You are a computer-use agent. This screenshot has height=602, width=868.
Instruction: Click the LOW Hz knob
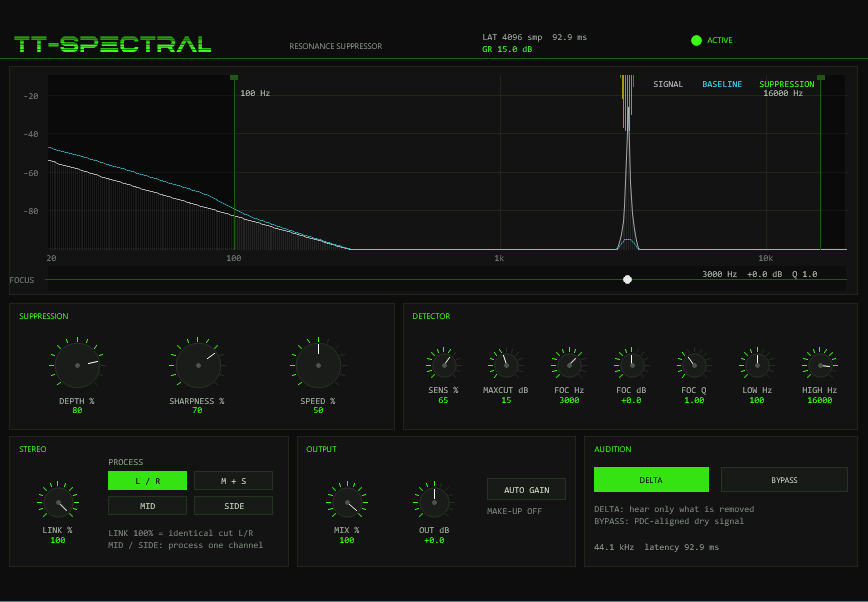click(757, 366)
